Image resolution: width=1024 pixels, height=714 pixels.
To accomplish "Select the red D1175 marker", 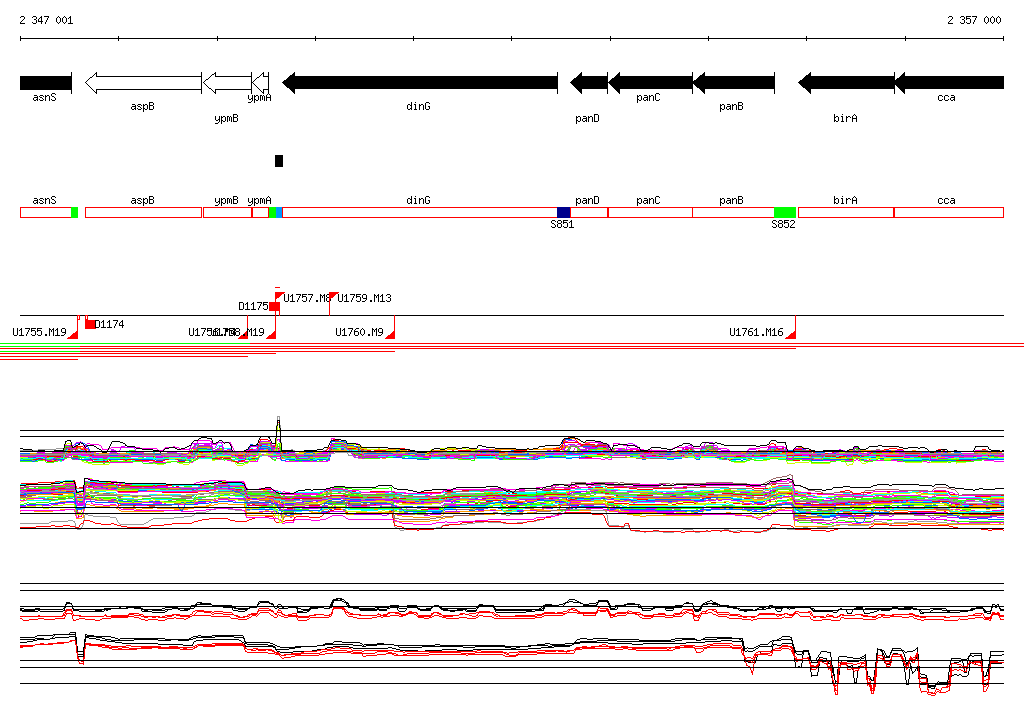I will 274,306.
